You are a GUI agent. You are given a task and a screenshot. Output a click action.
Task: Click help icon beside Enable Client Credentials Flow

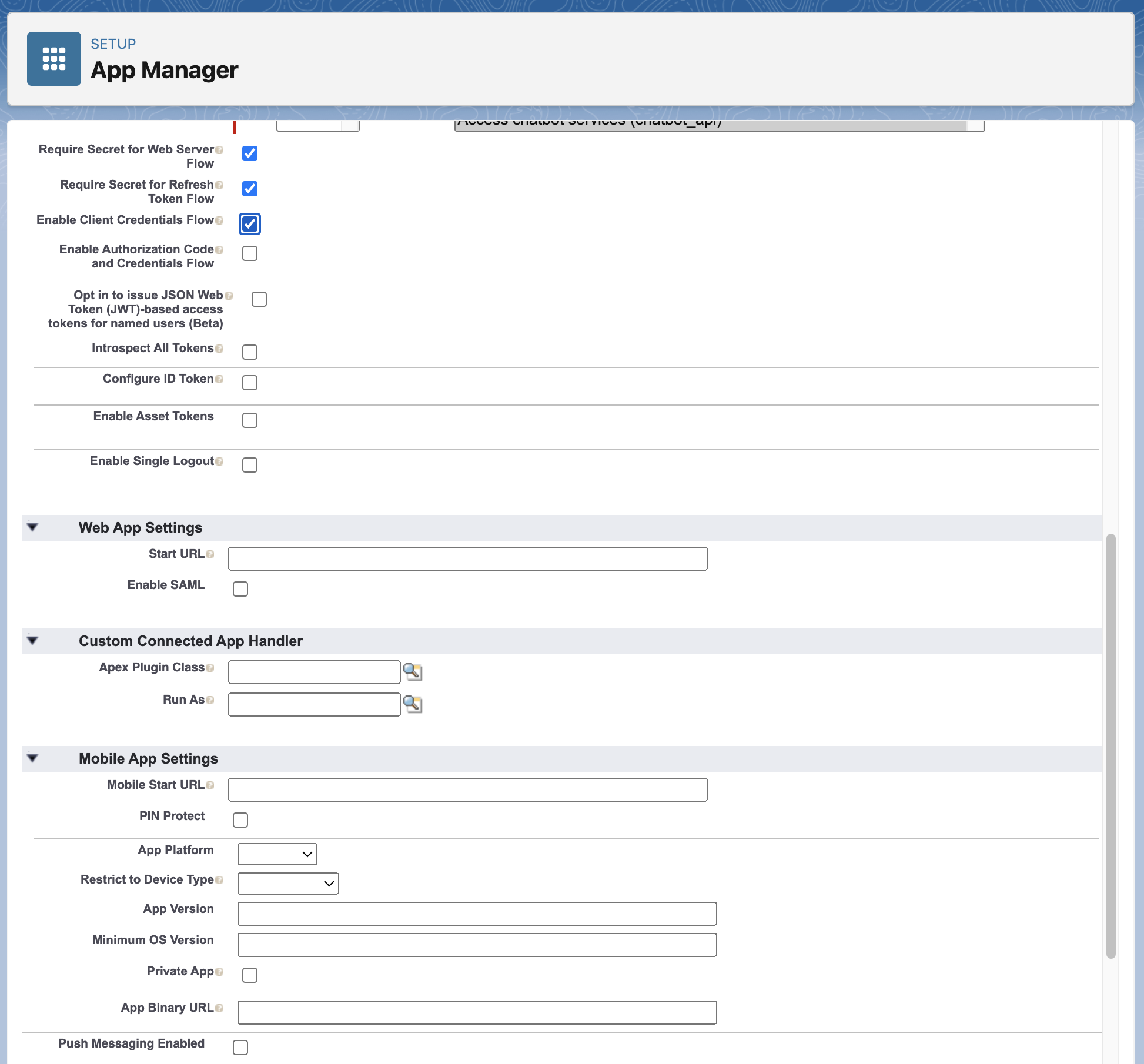pyautogui.click(x=219, y=220)
